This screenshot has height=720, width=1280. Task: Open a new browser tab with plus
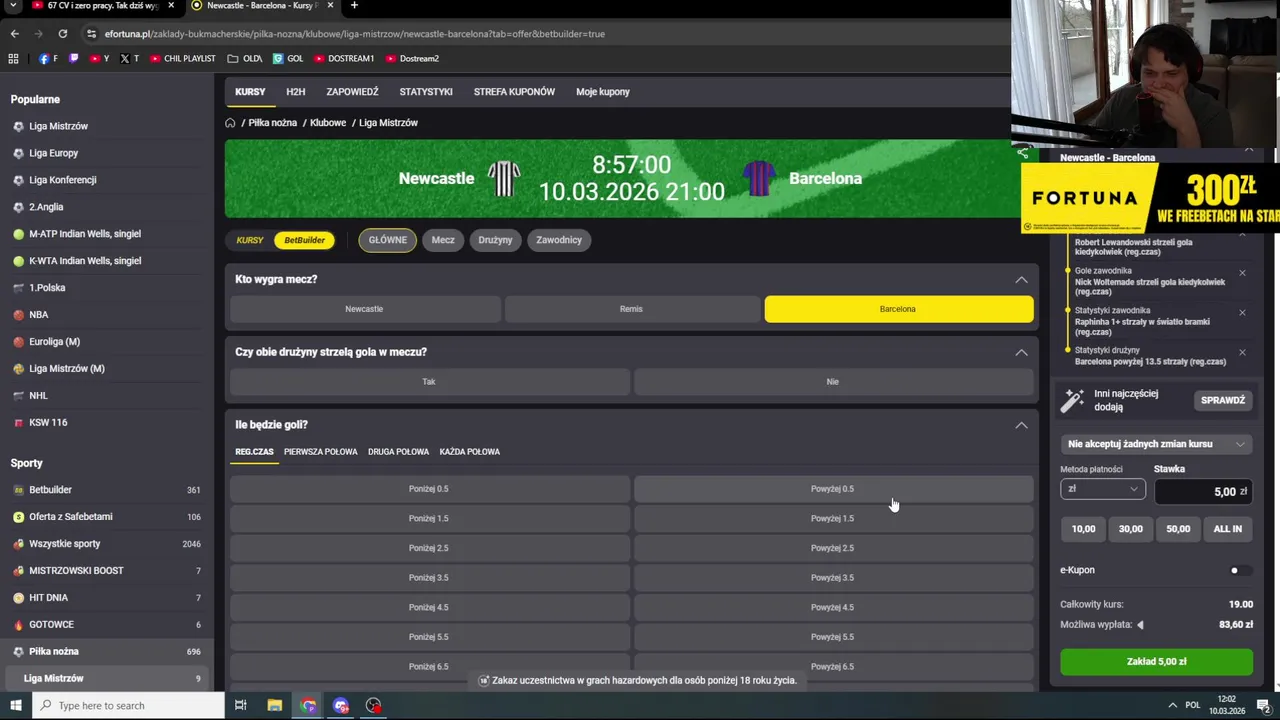click(354, 6)
